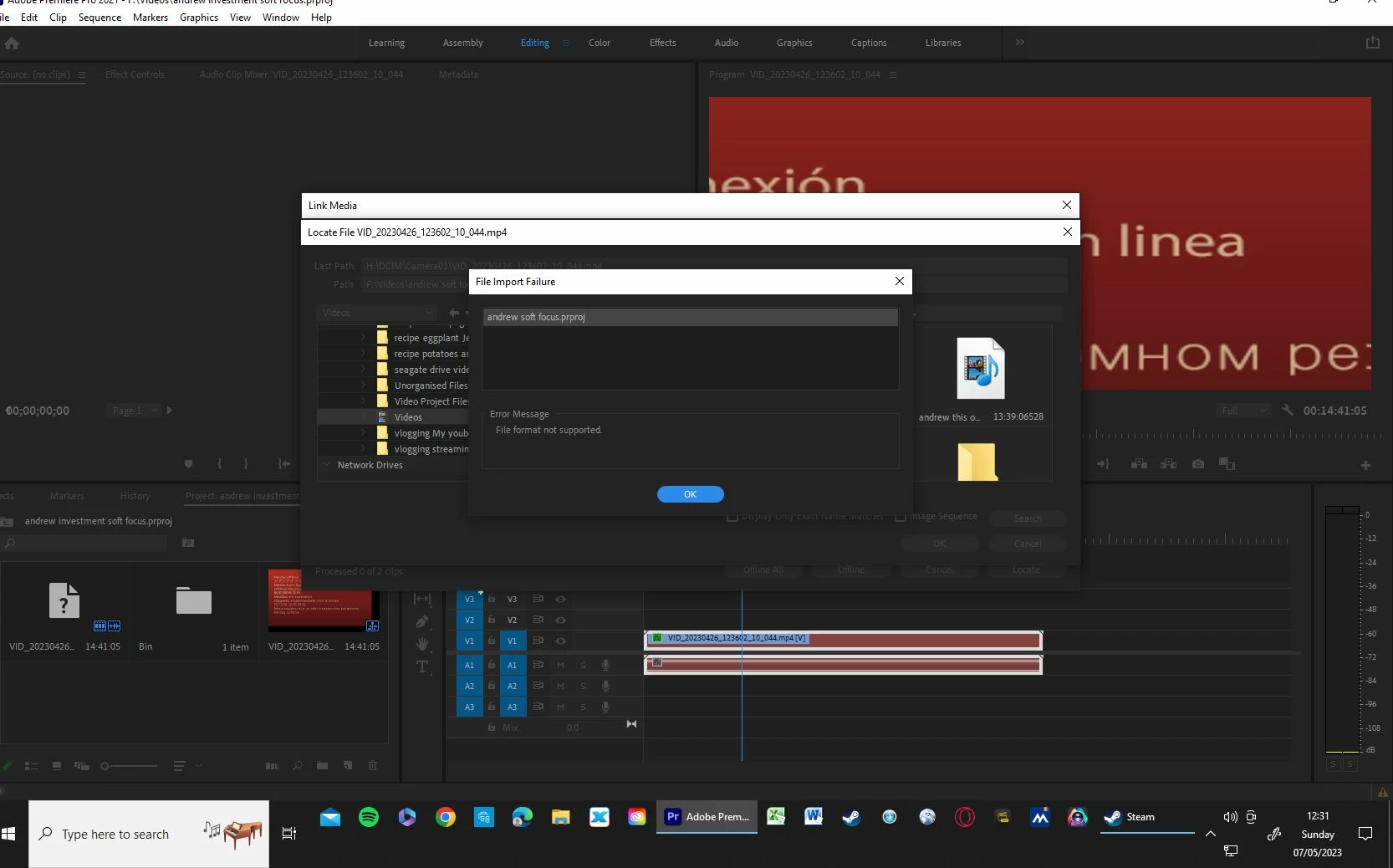This screenshot has width=1393, height=868.
Task: Select the VID_20230426 clip on V1 track
Action: click(x=843, y=640)
